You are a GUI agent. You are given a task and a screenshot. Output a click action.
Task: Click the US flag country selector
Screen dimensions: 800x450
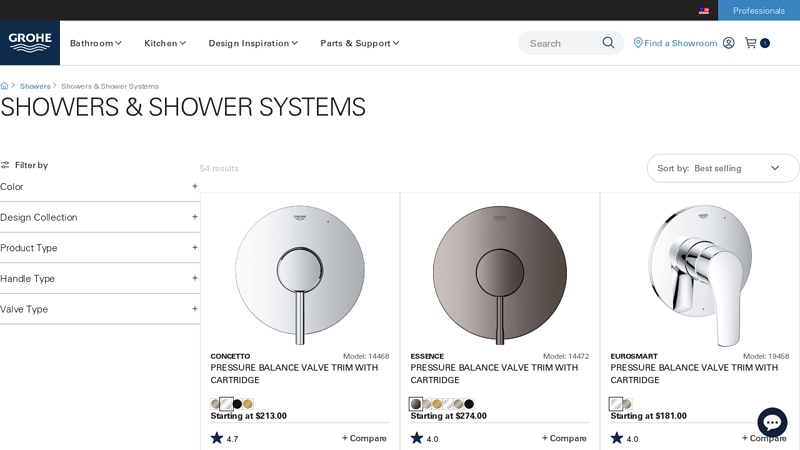pos(704,11)
